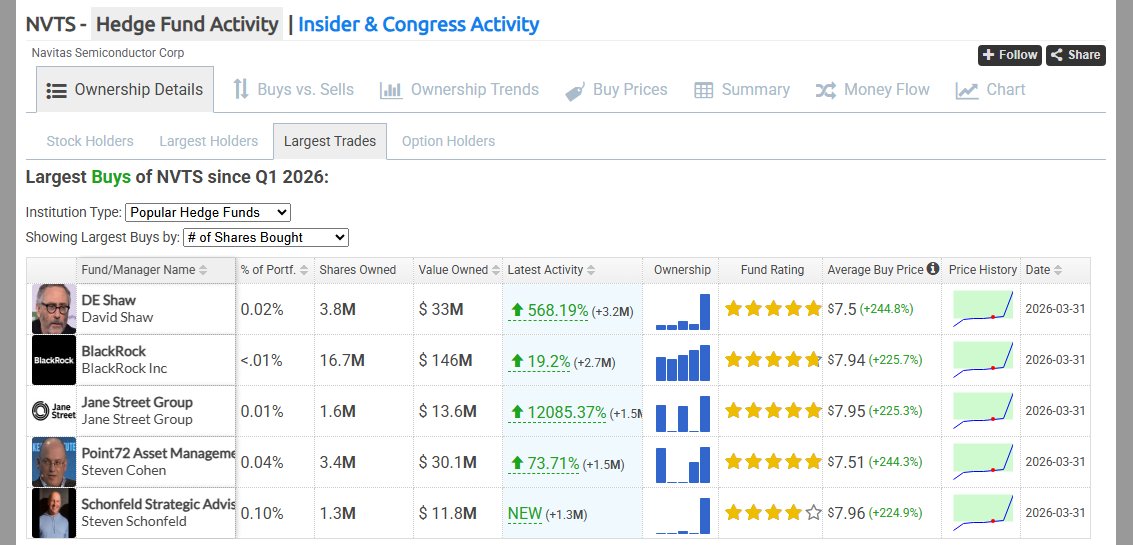The height and width of the screenshot is (545, 1133).
Task: Click BlackRock's price history chart
Action: [x=983, y=360]
